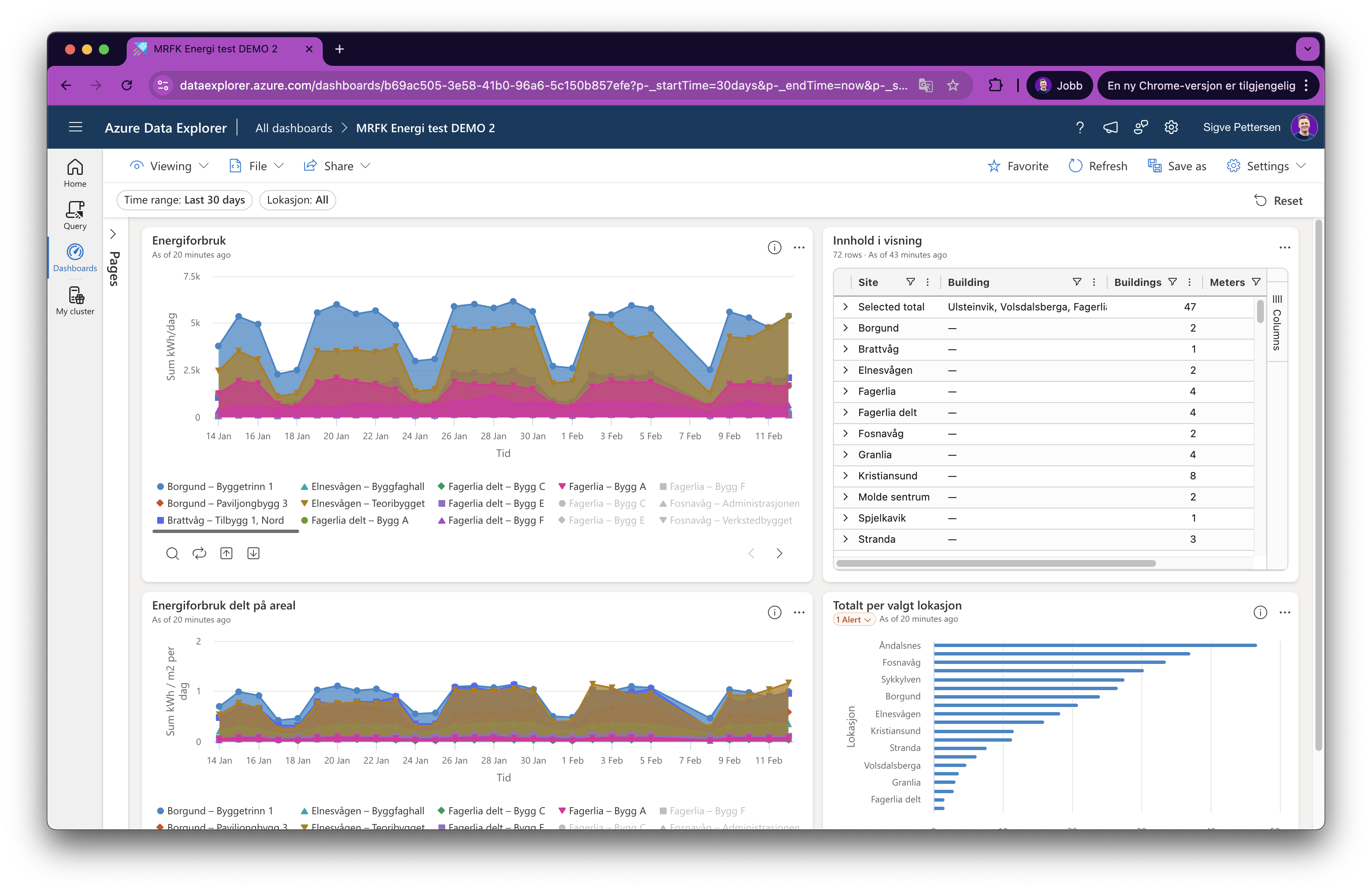Toggle Fagerlia – Bygg A in Energiforbruk legend
The height and width of the screenshot is (892, 1372).
click(x=602, y=487)
